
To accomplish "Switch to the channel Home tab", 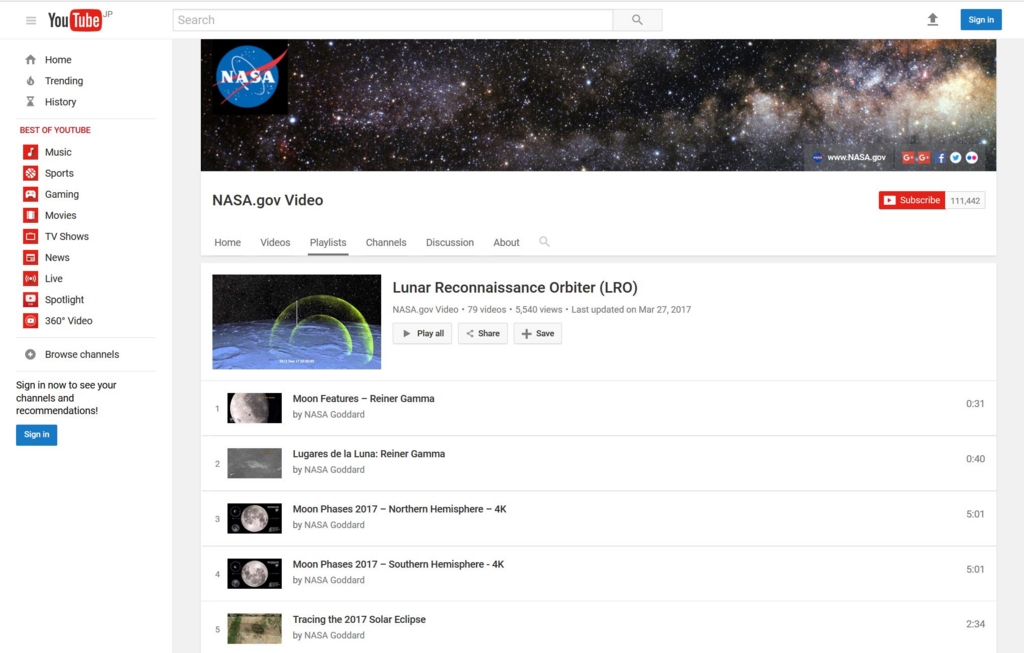I will pyautogui.click(x=227, y=242).
